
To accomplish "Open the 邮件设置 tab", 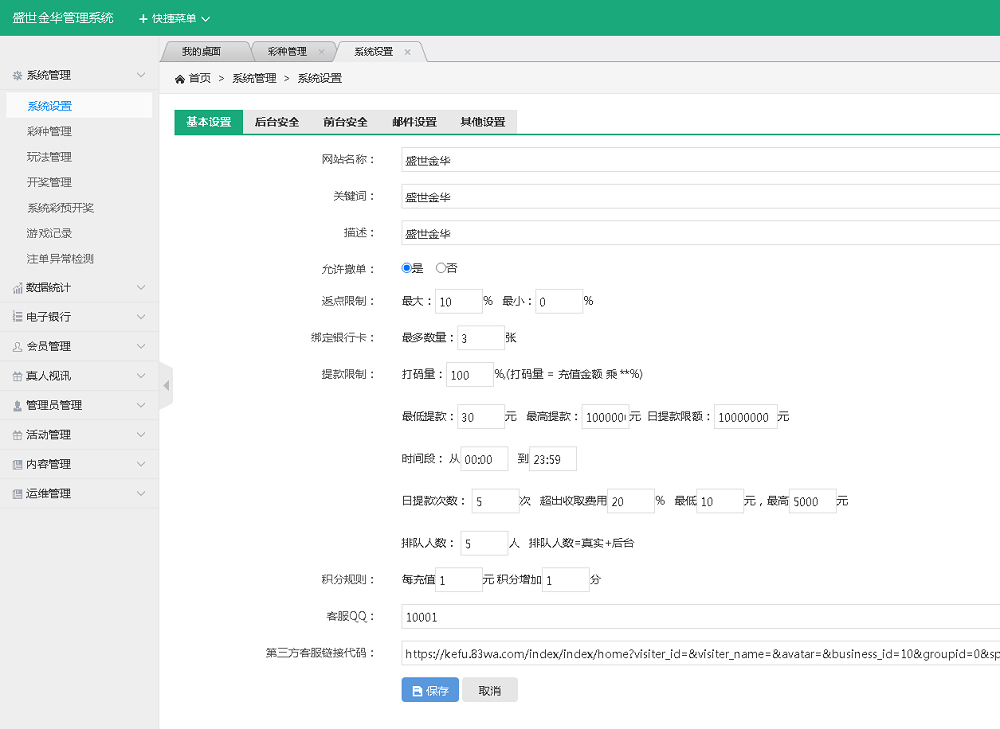I will pyautogui.click(x=414, y=122).
